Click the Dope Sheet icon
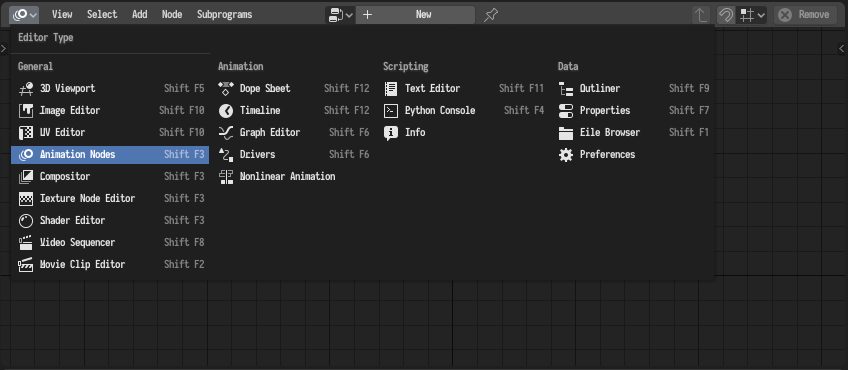848x370 pixels. point(226,89)
